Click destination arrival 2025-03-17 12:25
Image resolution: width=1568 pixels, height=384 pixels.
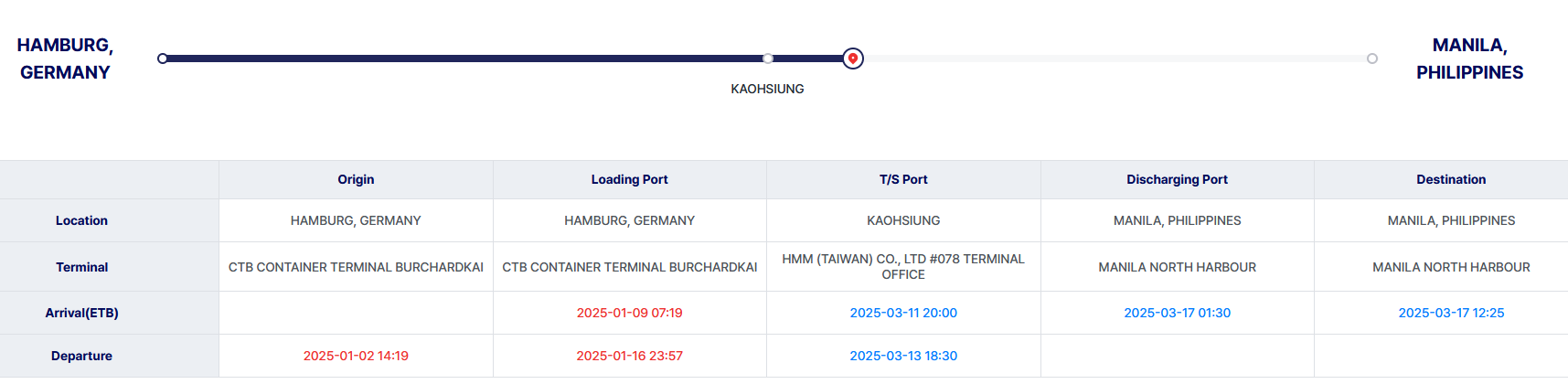pos(1451,313)
